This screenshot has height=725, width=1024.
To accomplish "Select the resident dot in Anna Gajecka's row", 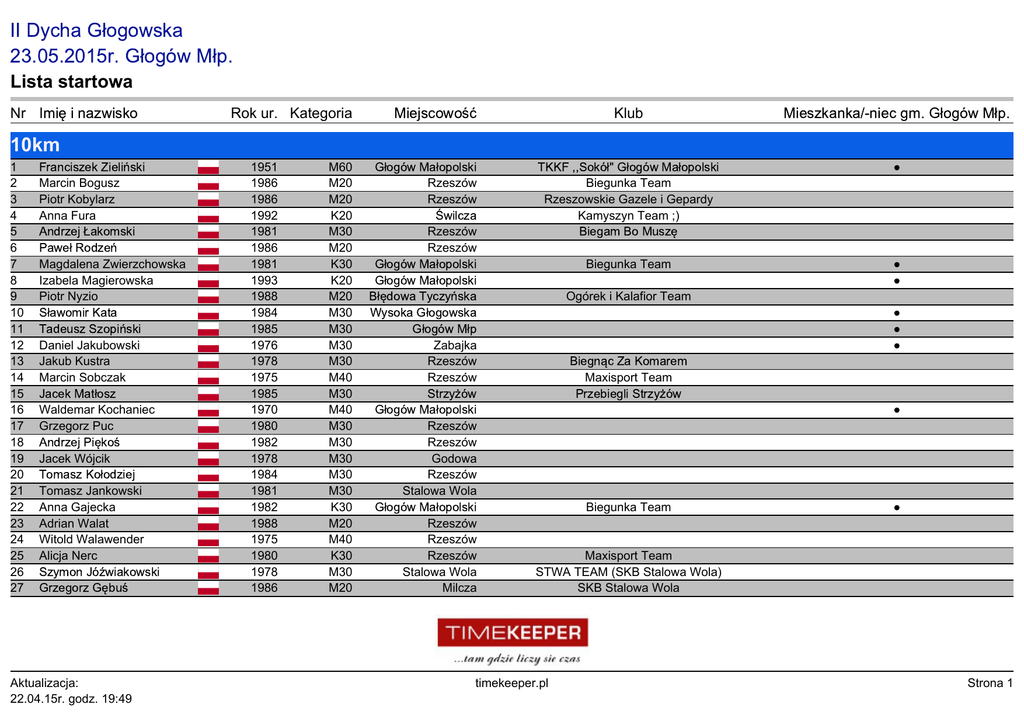I will coord(897,508).
